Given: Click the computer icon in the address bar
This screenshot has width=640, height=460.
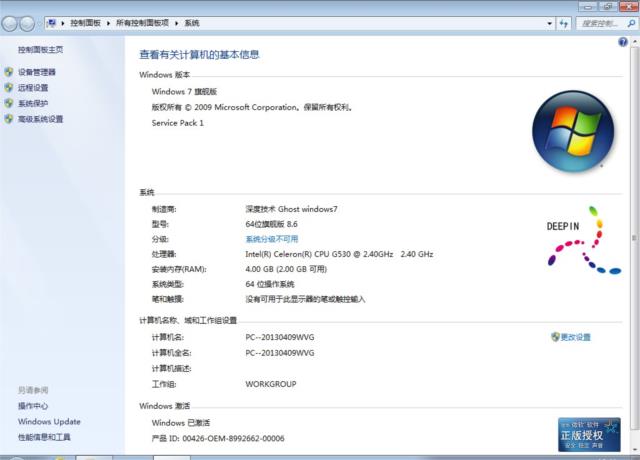Looking at the screenshot, I should point(50,22).
